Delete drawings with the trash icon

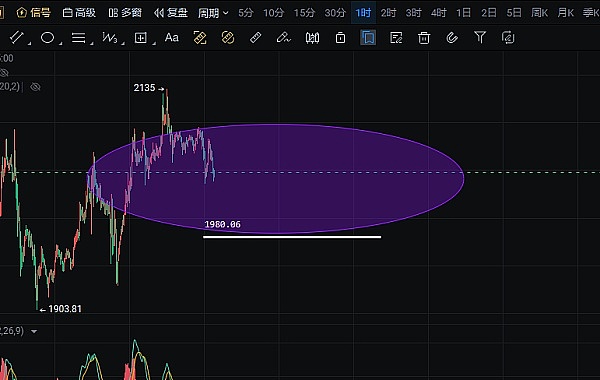(x=424, y=38)
